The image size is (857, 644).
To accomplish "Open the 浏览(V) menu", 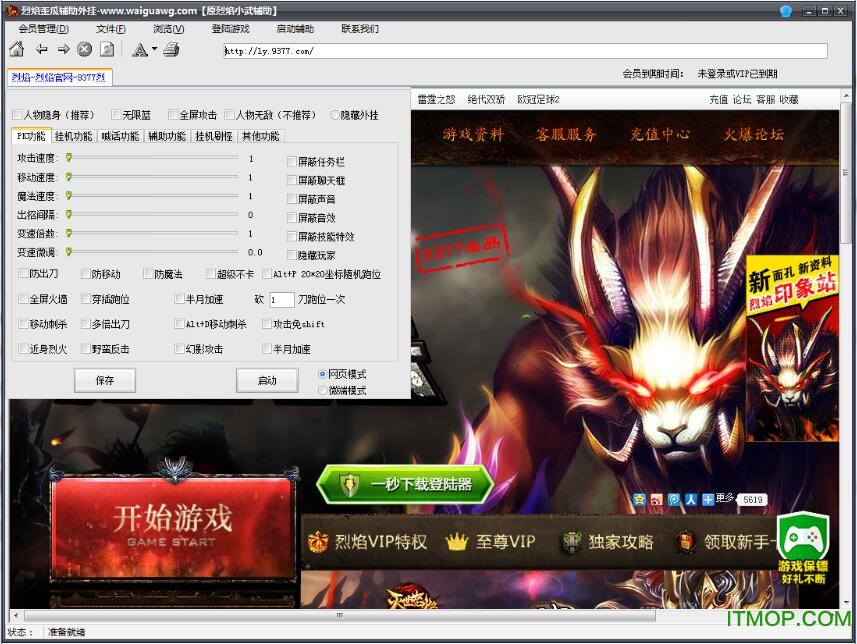I will [x=169, y=29].
